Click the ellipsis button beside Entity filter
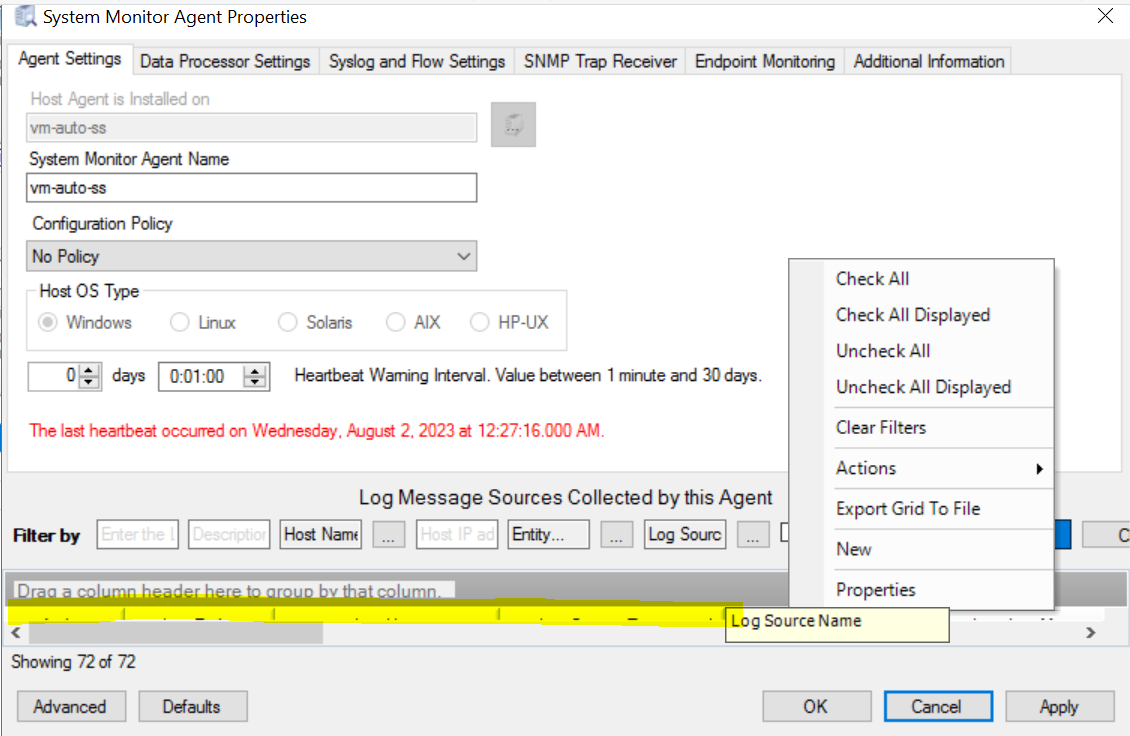The image size is (1130, 736). 616,534
